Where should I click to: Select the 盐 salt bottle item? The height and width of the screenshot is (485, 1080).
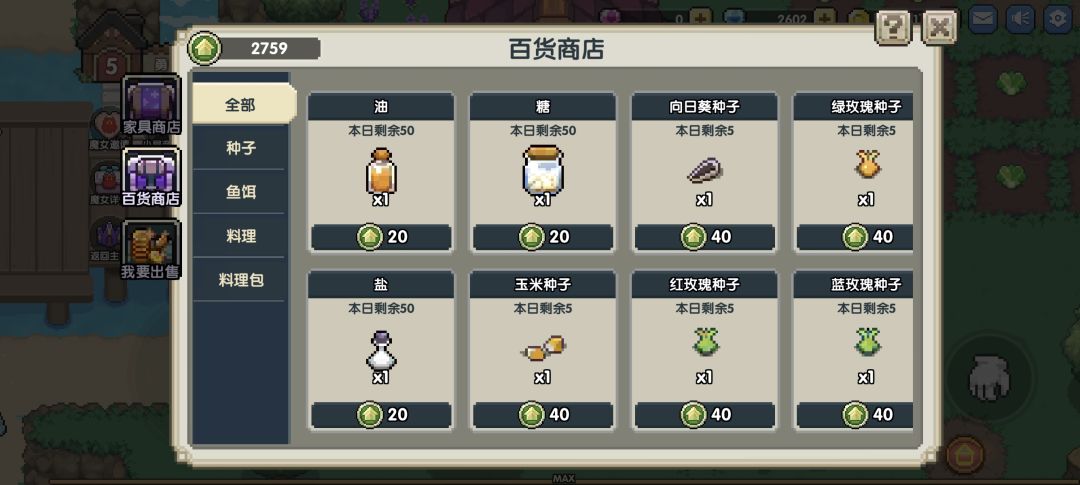pyautogui.click(x=381, y=351)
